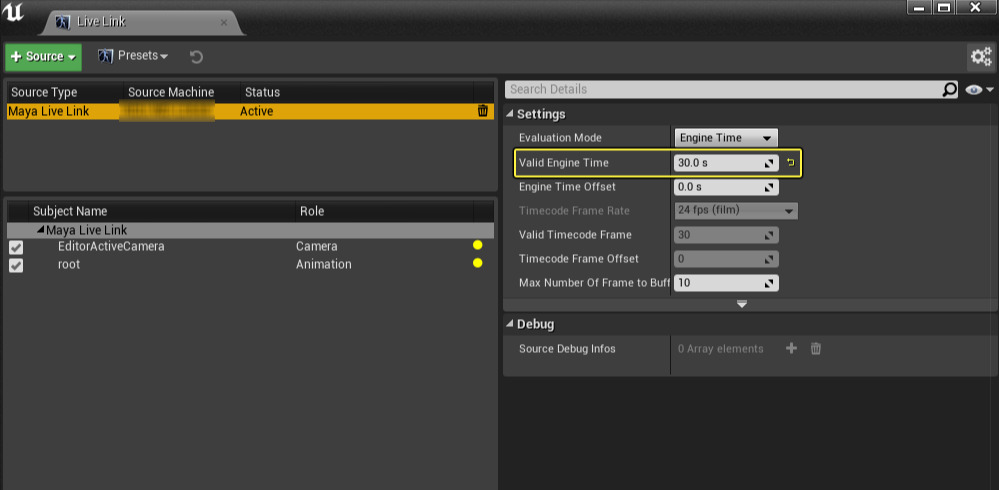Click the Valid Engine Time label
Viewport: 999px width, 490px height.
(564, 163)
